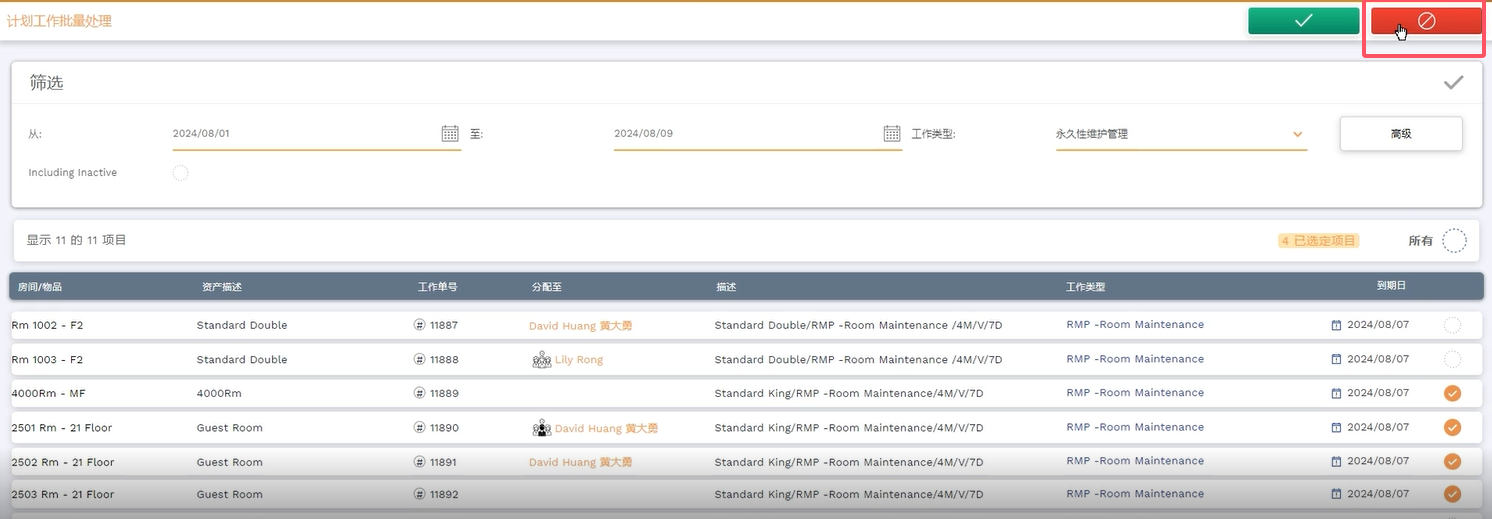Viewport: 1492px width, 519px height.
Task: Click due date calendar icon for 2503 Rm
Action: point(1336,494)
